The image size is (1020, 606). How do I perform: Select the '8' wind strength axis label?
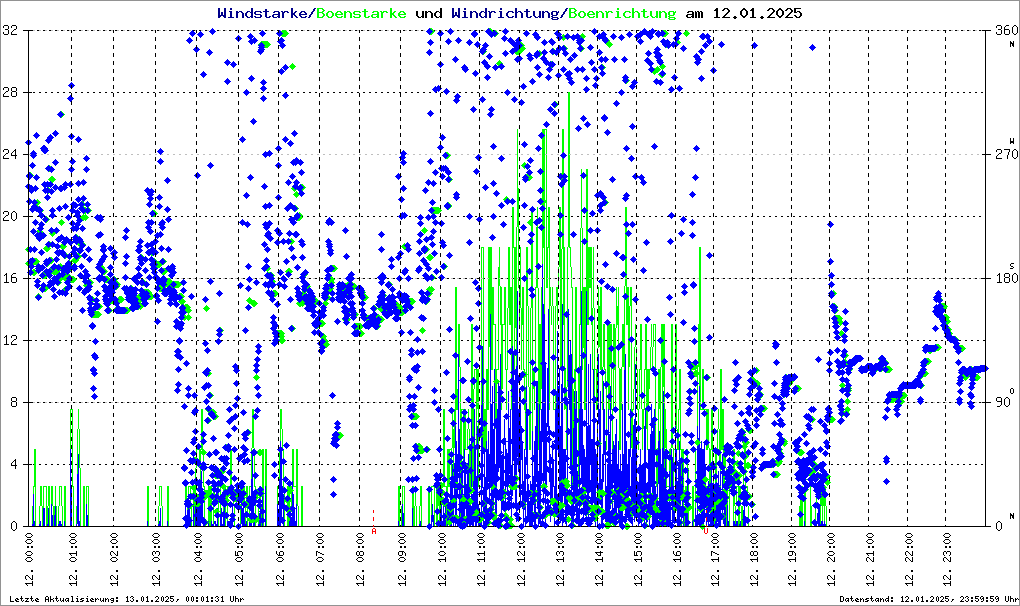coord(14,402)
